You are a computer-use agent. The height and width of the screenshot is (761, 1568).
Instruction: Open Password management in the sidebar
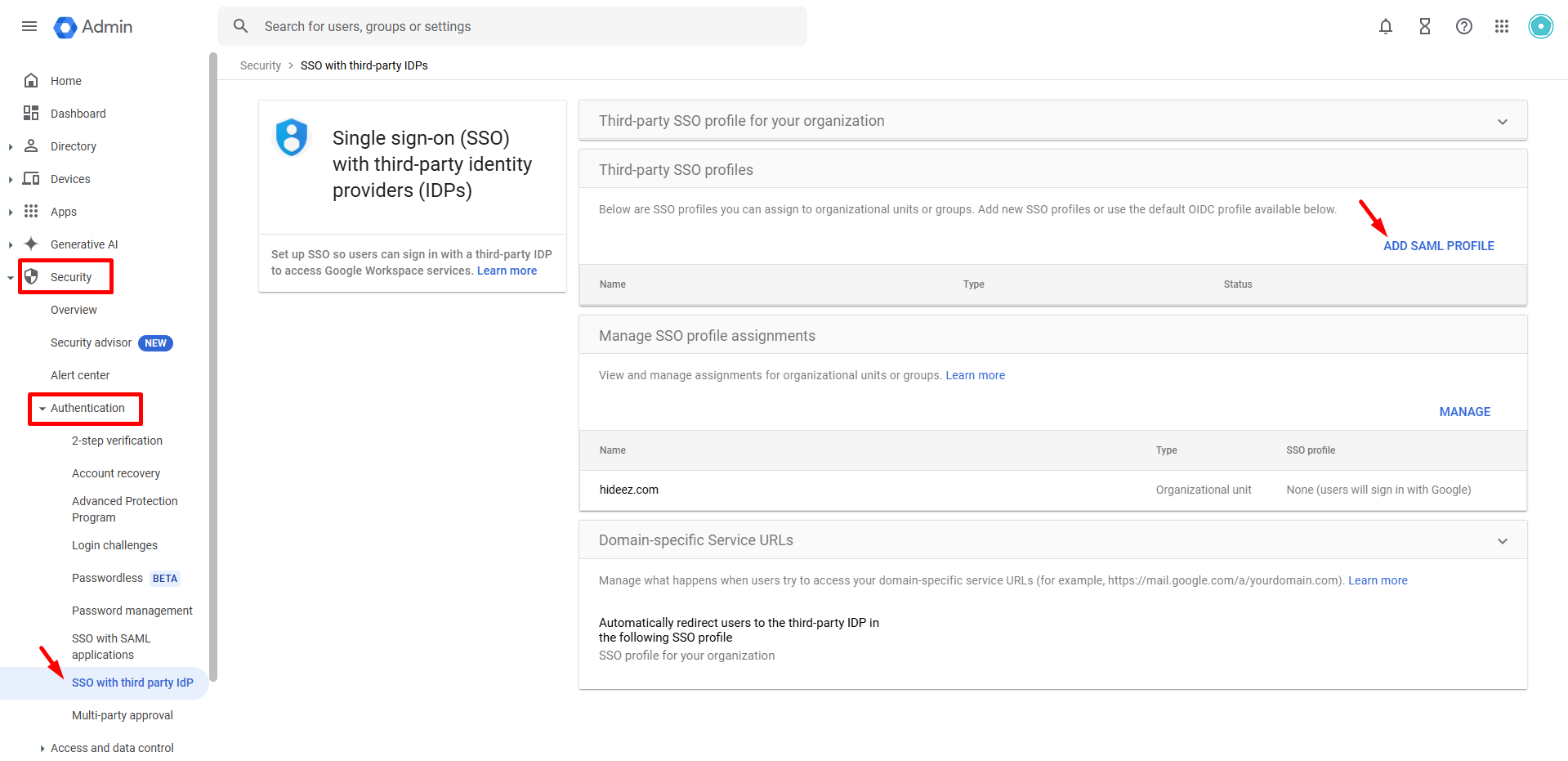(132, 611)
